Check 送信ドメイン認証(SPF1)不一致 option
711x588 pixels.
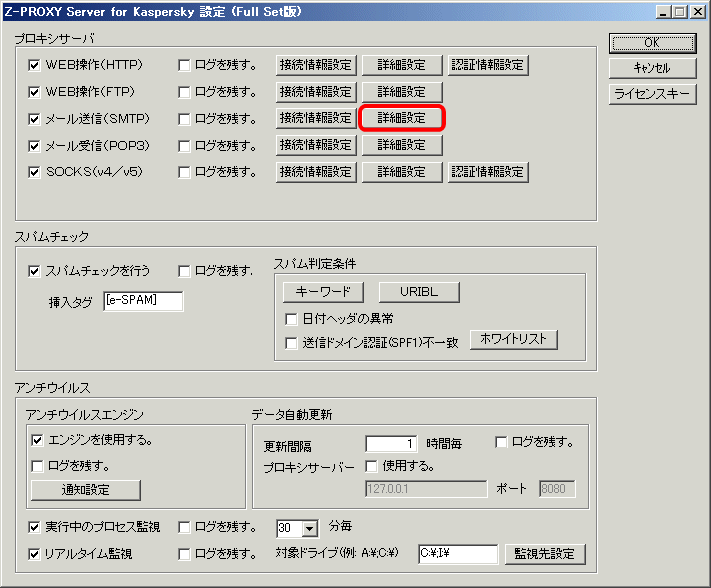[291, 343]
